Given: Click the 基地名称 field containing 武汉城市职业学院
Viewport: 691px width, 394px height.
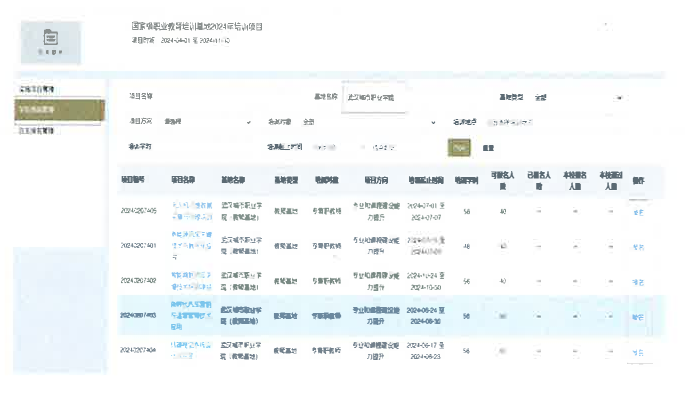Looking at the screenshot, I should point(374,97).
